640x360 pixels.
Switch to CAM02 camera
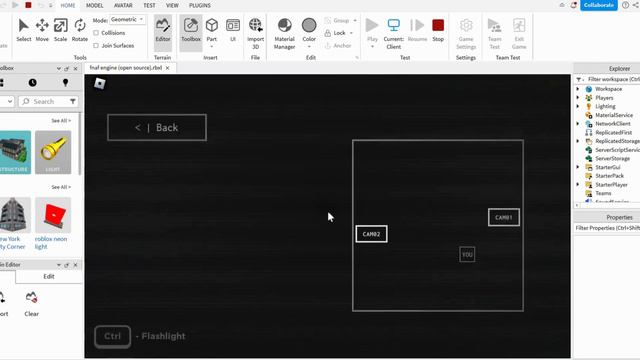pos(371,234)
